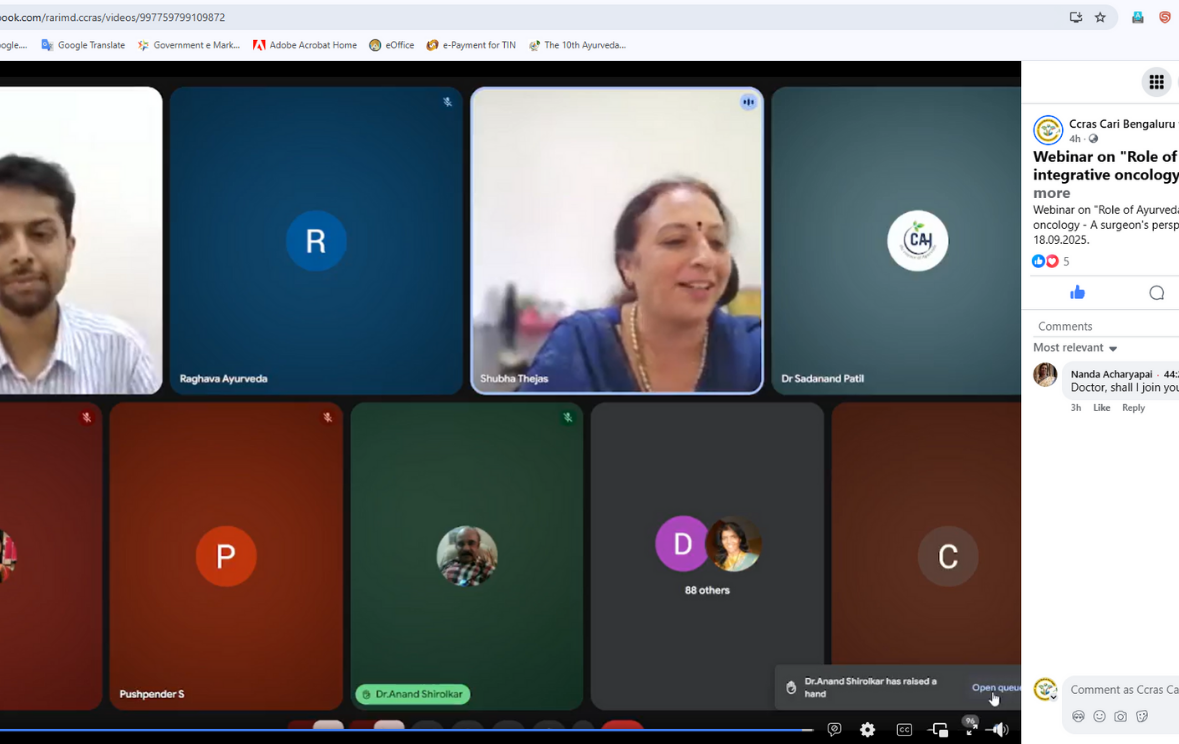This screenshot has width=1179, height=744.
Task: Open the Adobe Acrobat Home bookmark
Action: point(305,45)
